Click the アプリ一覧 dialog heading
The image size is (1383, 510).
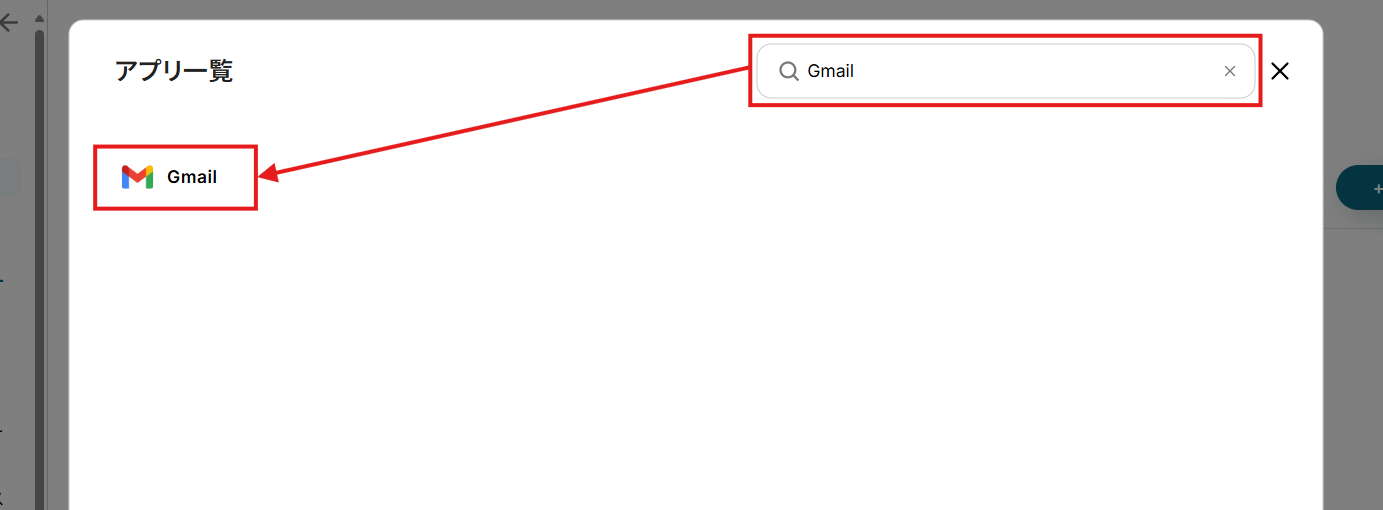tap(174, 71)
